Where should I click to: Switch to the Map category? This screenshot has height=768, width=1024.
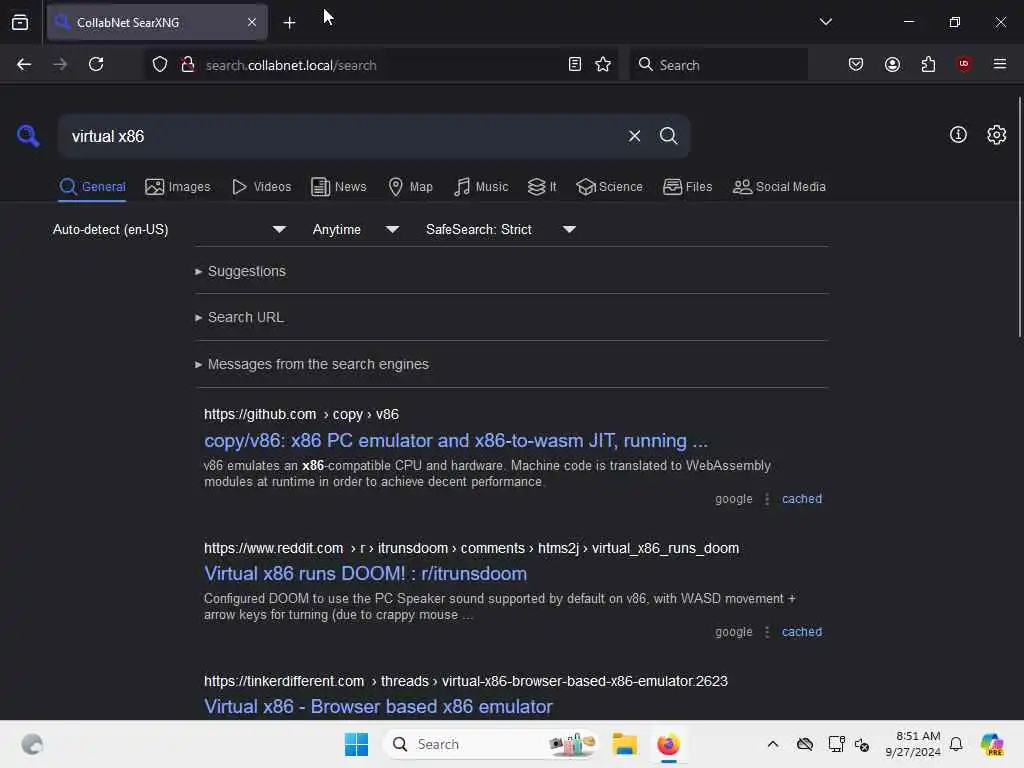point(410,187)
